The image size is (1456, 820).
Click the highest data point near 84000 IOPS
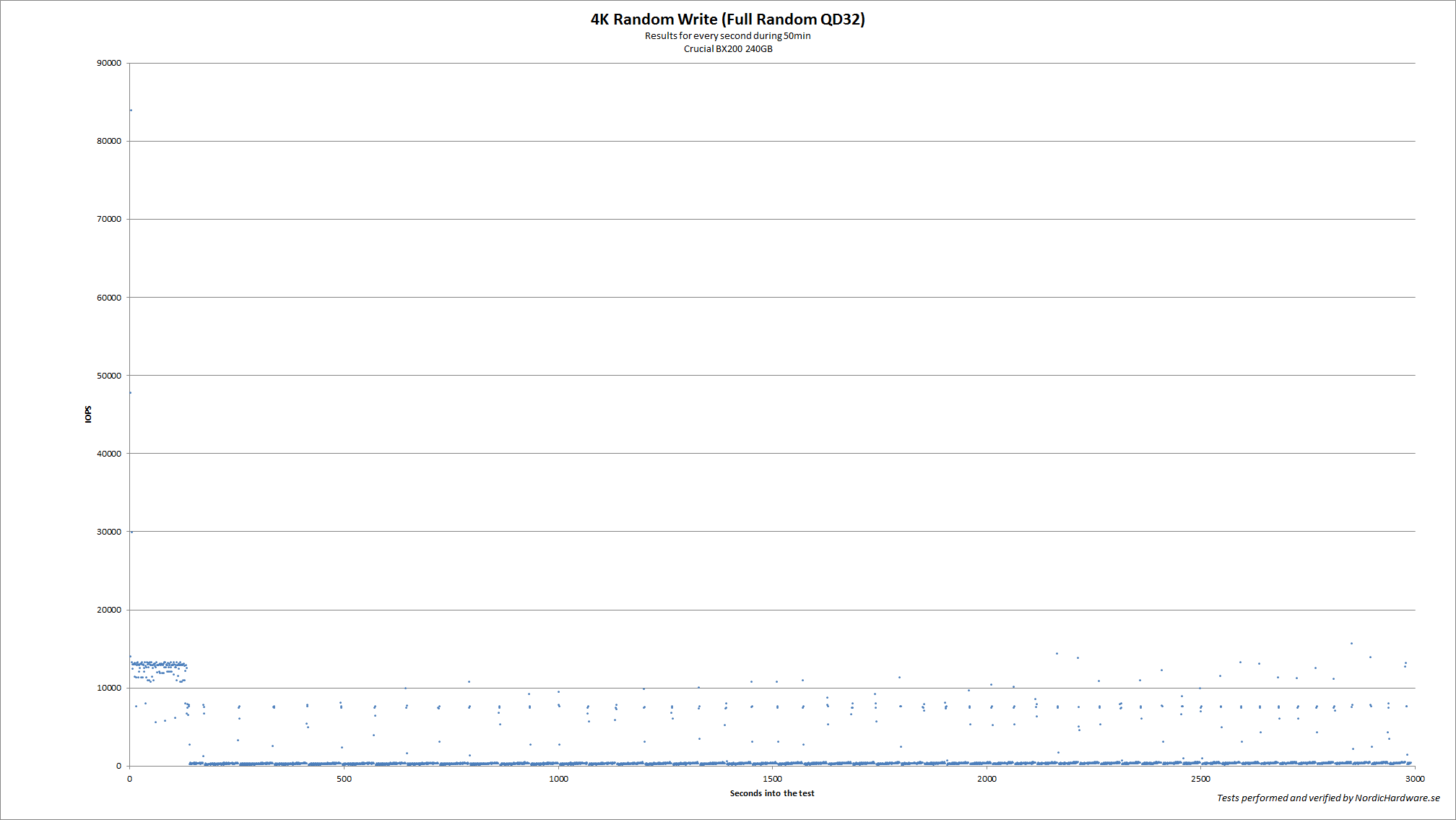tap(131, 111)
